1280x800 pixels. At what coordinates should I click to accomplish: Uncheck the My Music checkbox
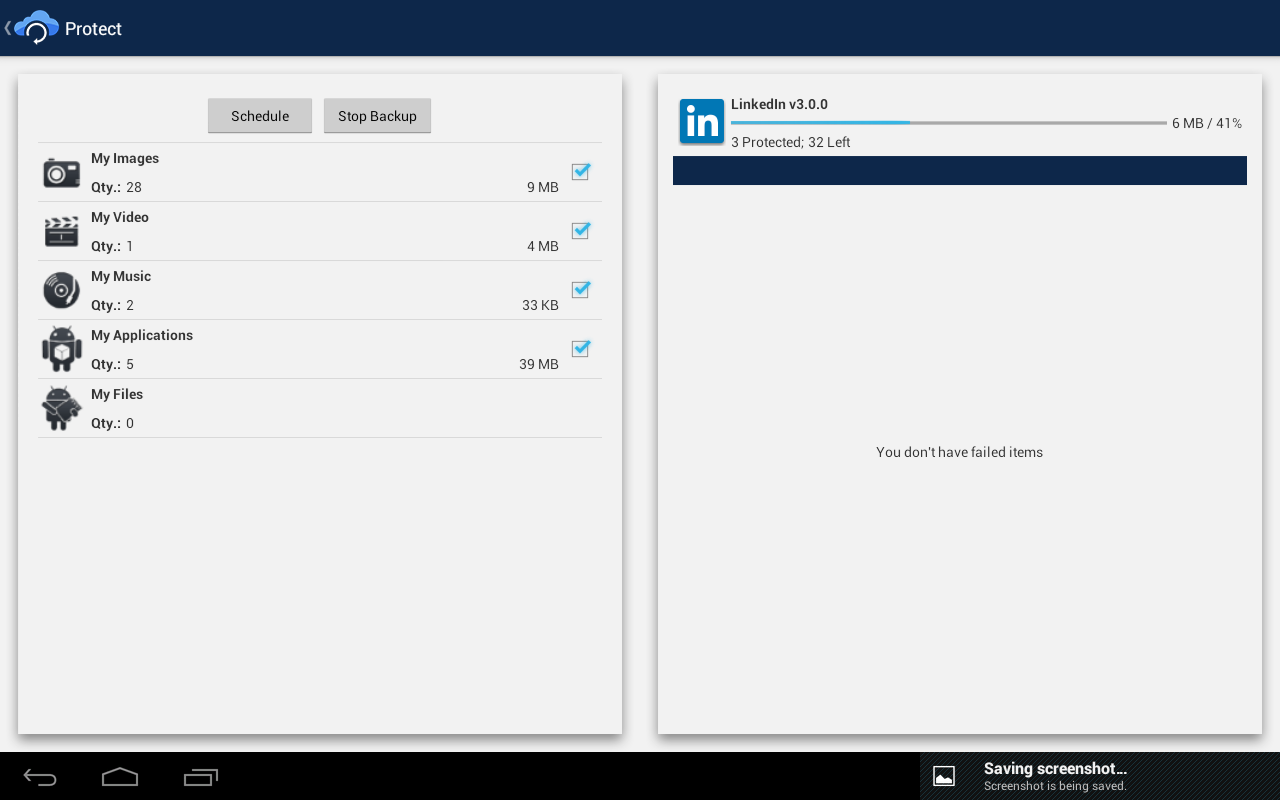click(580, 289)
